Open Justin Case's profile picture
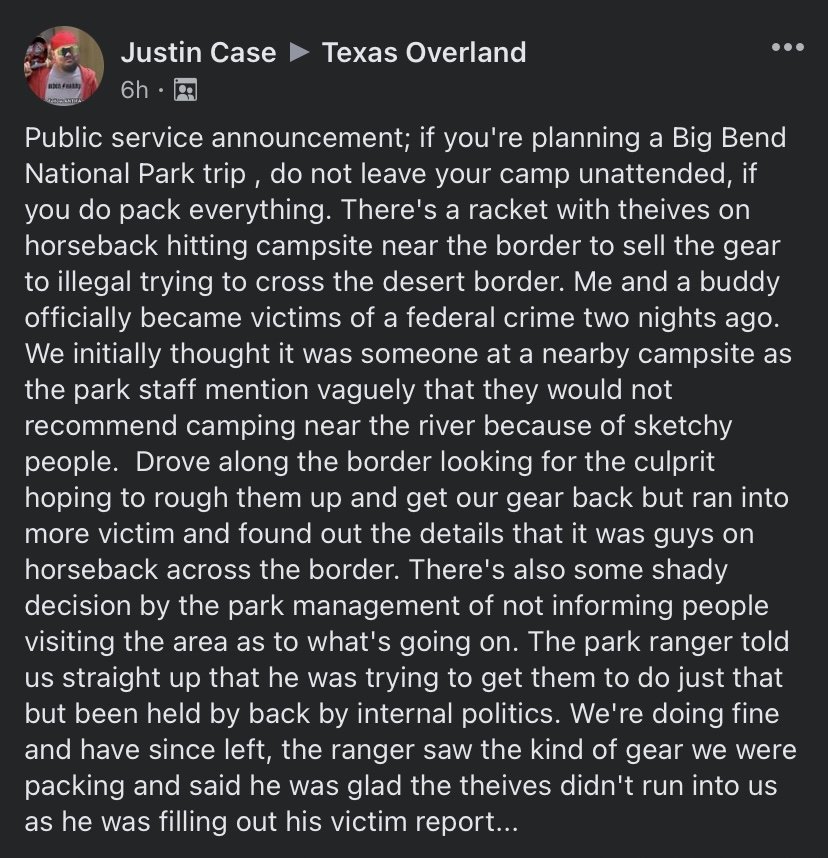Viewport: 828px width, 858px height. coord(63,66)
